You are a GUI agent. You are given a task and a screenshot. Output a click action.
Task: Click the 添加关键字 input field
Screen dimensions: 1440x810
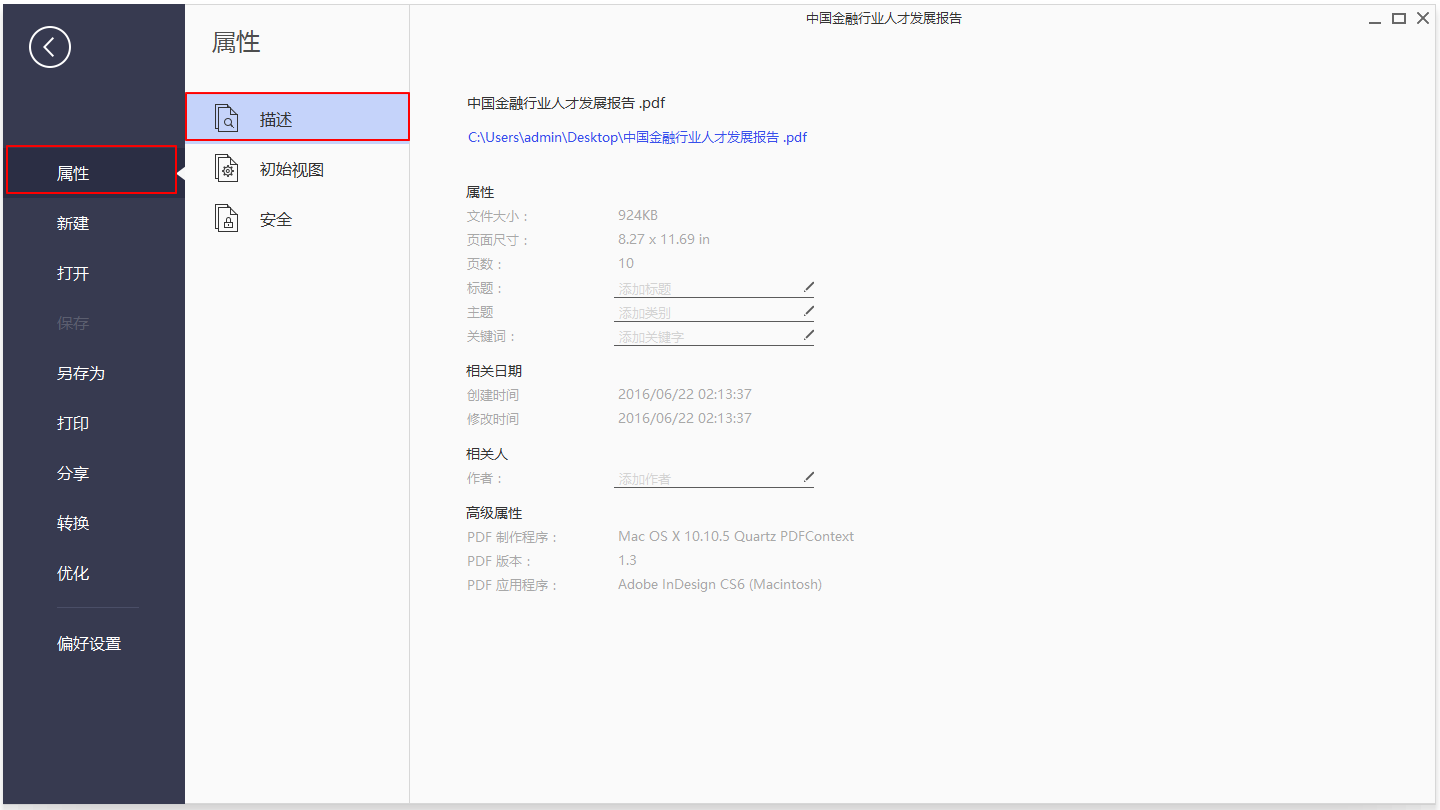(x=714, y=336)
